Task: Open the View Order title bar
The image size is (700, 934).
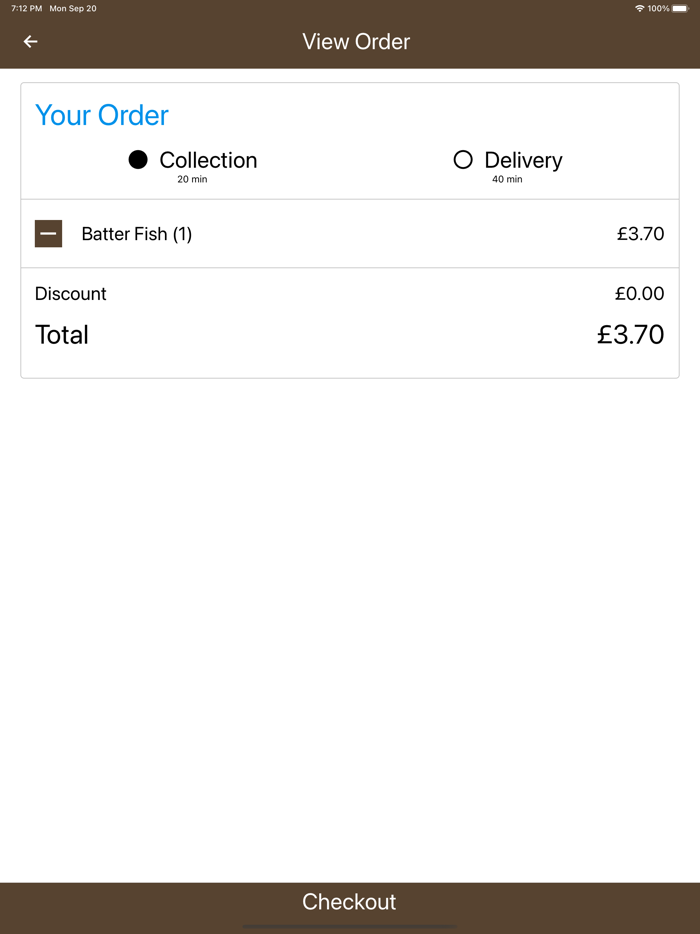Action: pos(356,41)
